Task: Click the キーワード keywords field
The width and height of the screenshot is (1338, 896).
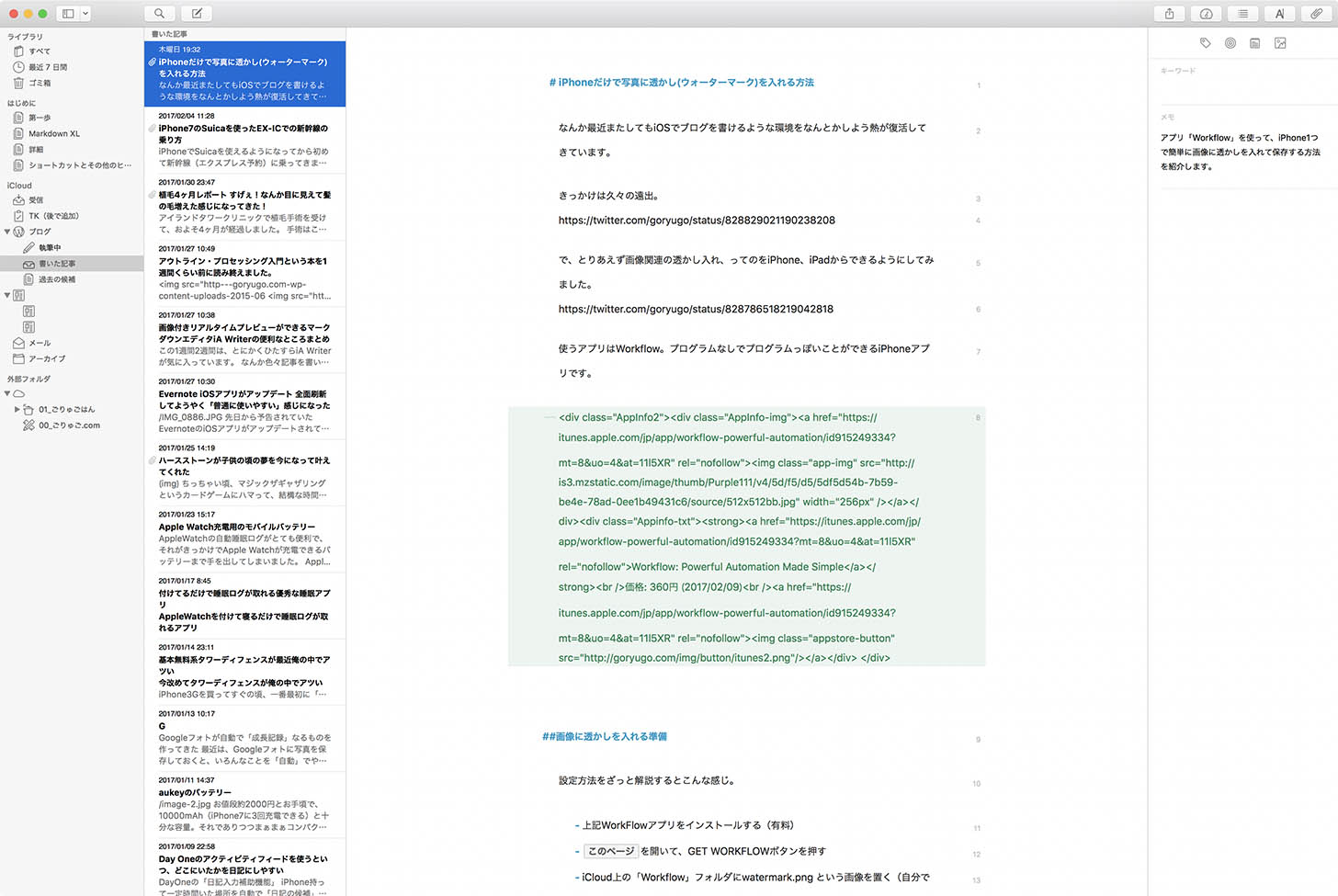Action: click(x=1241, y=71)
